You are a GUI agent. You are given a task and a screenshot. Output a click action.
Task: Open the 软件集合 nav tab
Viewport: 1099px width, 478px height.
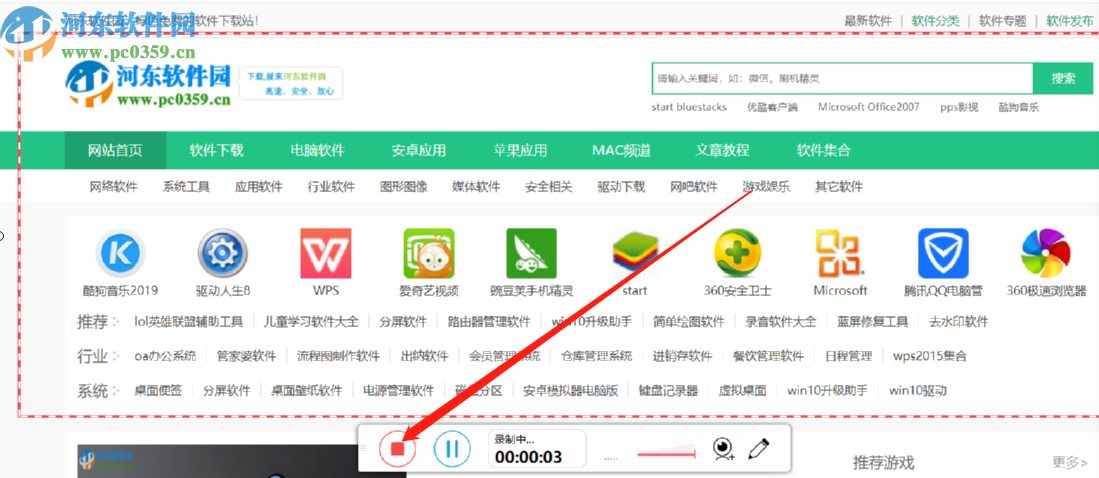pyautogui.click(x=824, y=150)
